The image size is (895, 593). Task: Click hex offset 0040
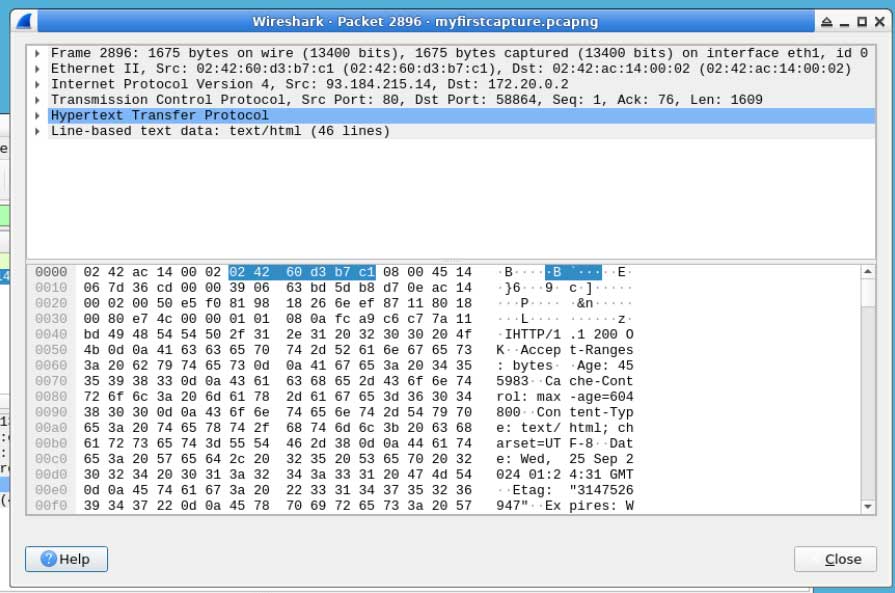(51, 334)
